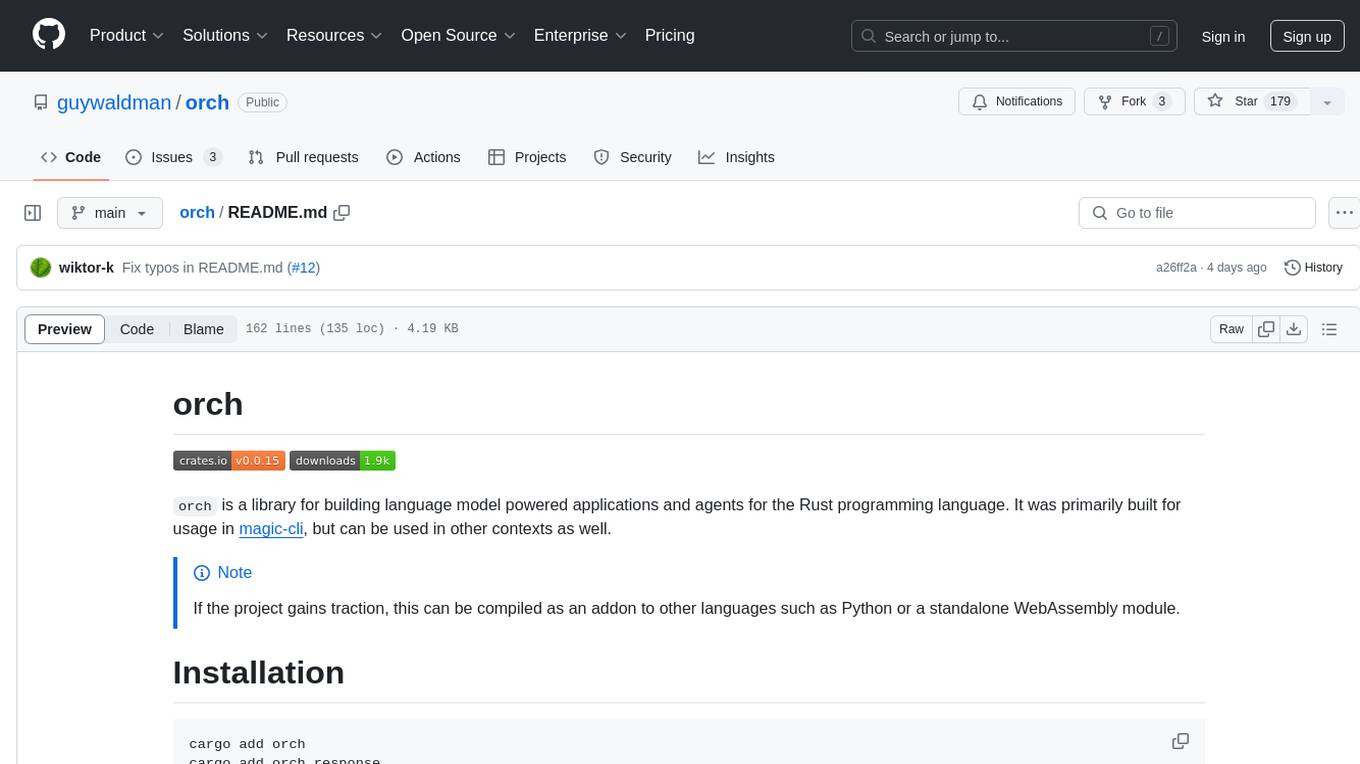Expand the star lists dropdown arrow
Screen dimensions: 1360x764
(1327, 102)
